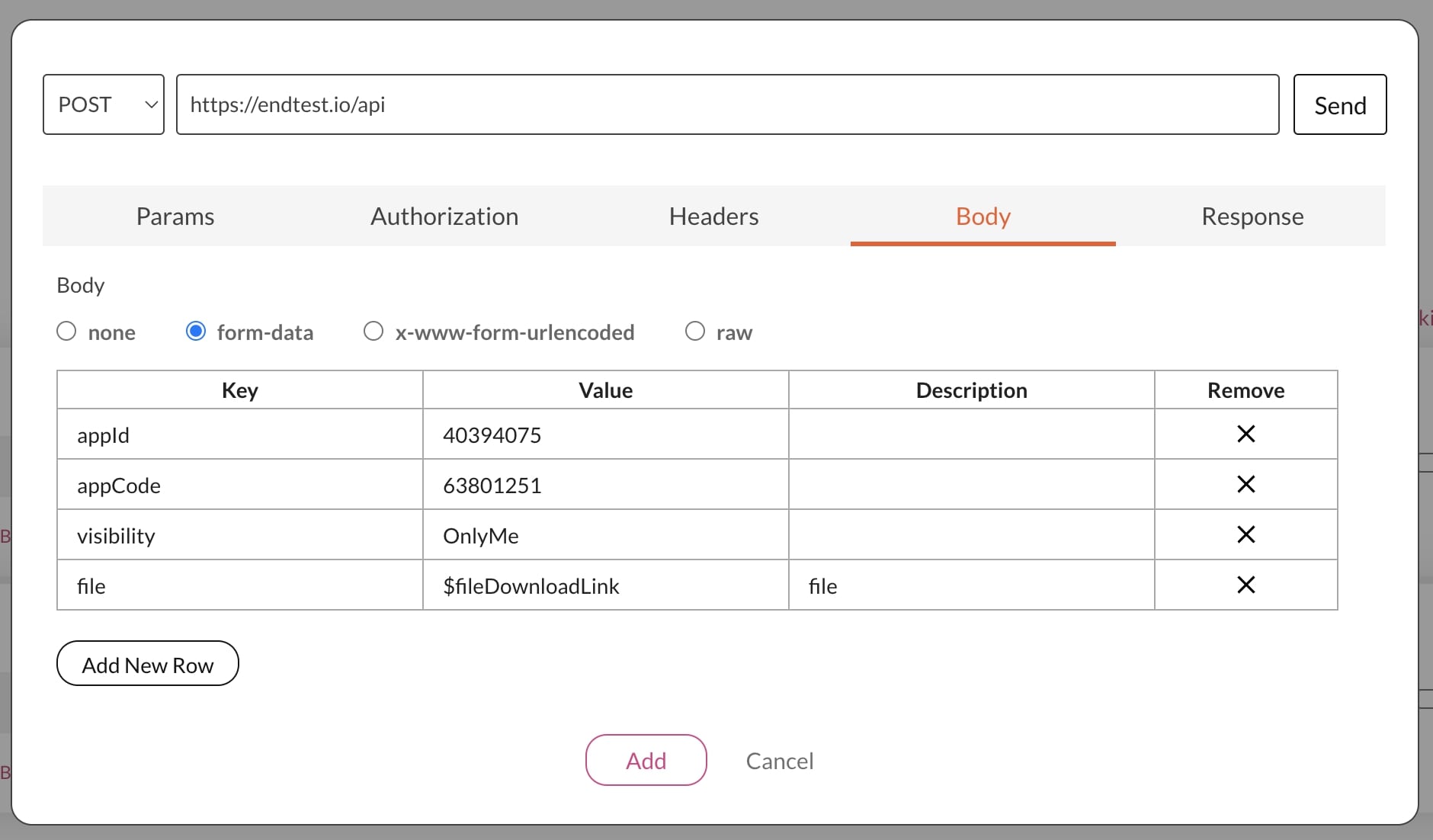Screen dimensions: 1433x840
Task: Choose x-www-form-urlencoded body option
Action: click(x=373, y=332)
